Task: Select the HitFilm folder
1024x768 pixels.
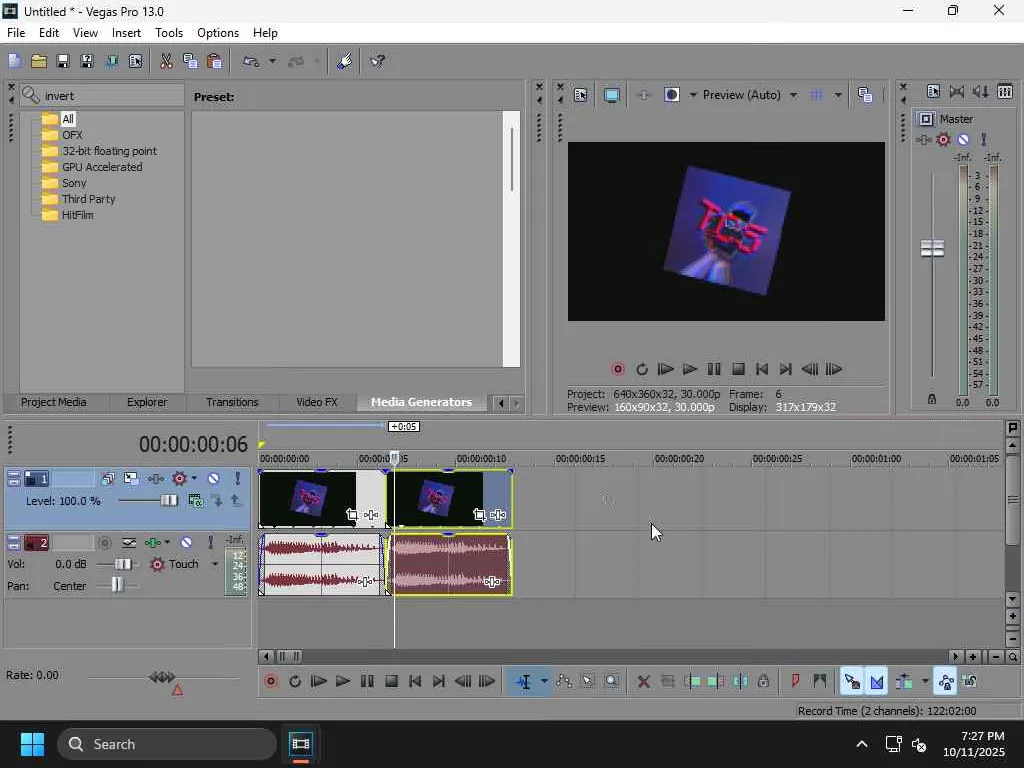Action: point(77,215)
